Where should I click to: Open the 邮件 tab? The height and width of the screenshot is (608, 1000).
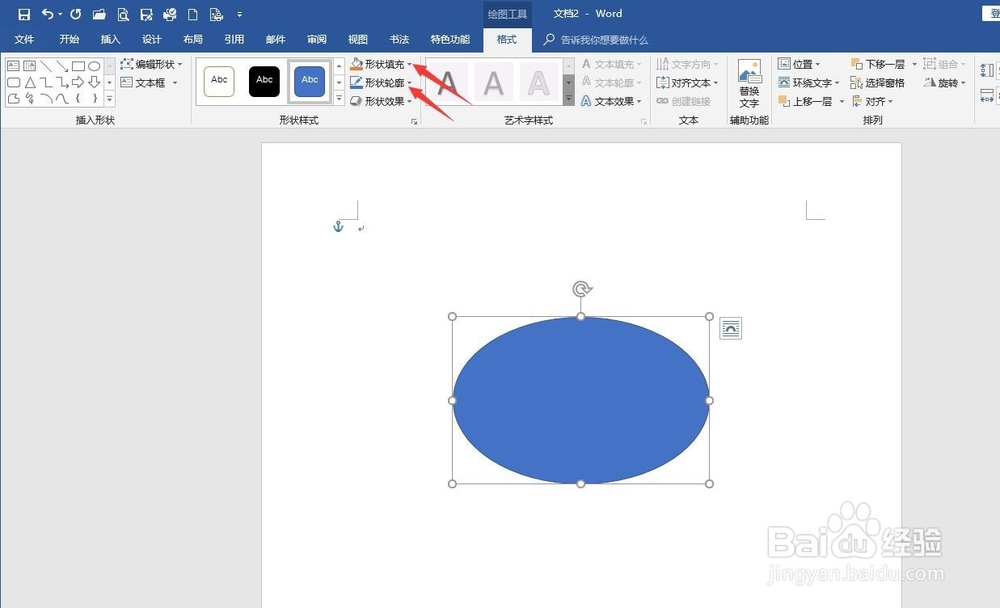pos(276,40)
